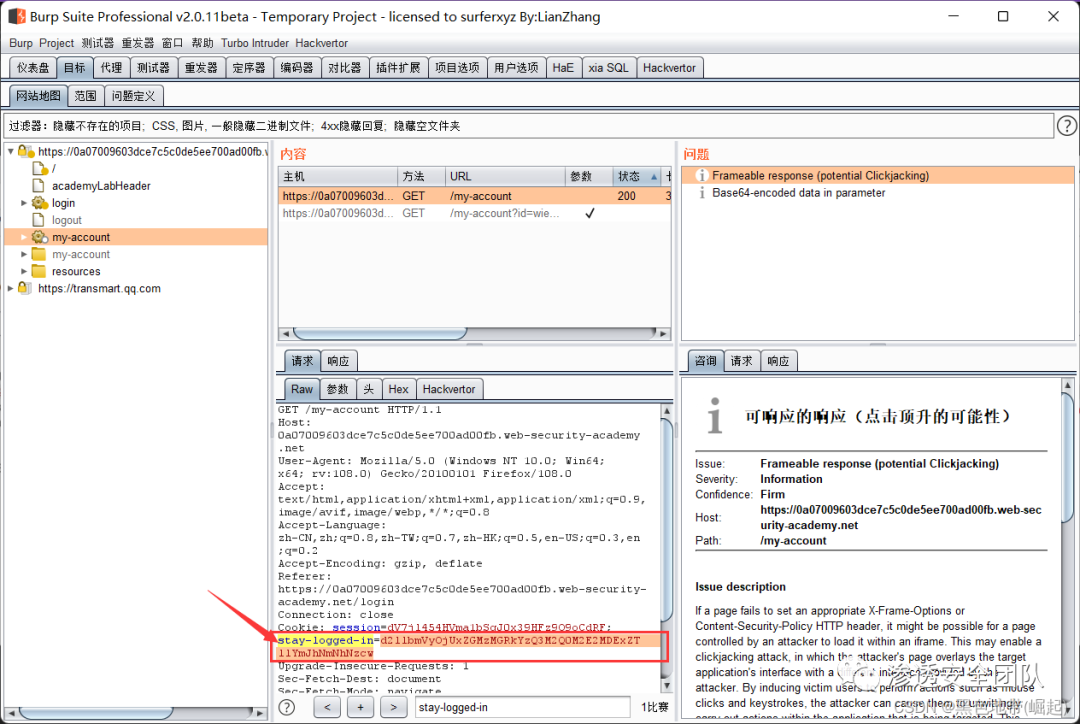The height and width of the screenshot is (724, 1080).
Task: Expand the resources folder node
Action: coord(23,271)
